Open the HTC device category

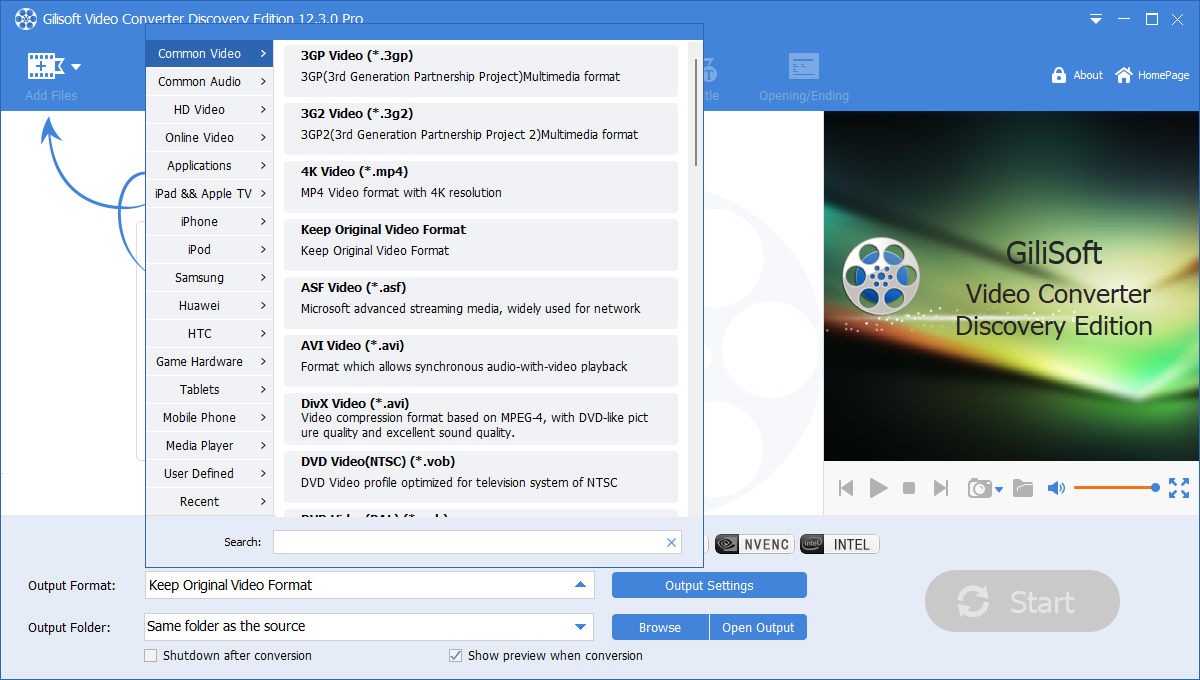click(210, 334)
